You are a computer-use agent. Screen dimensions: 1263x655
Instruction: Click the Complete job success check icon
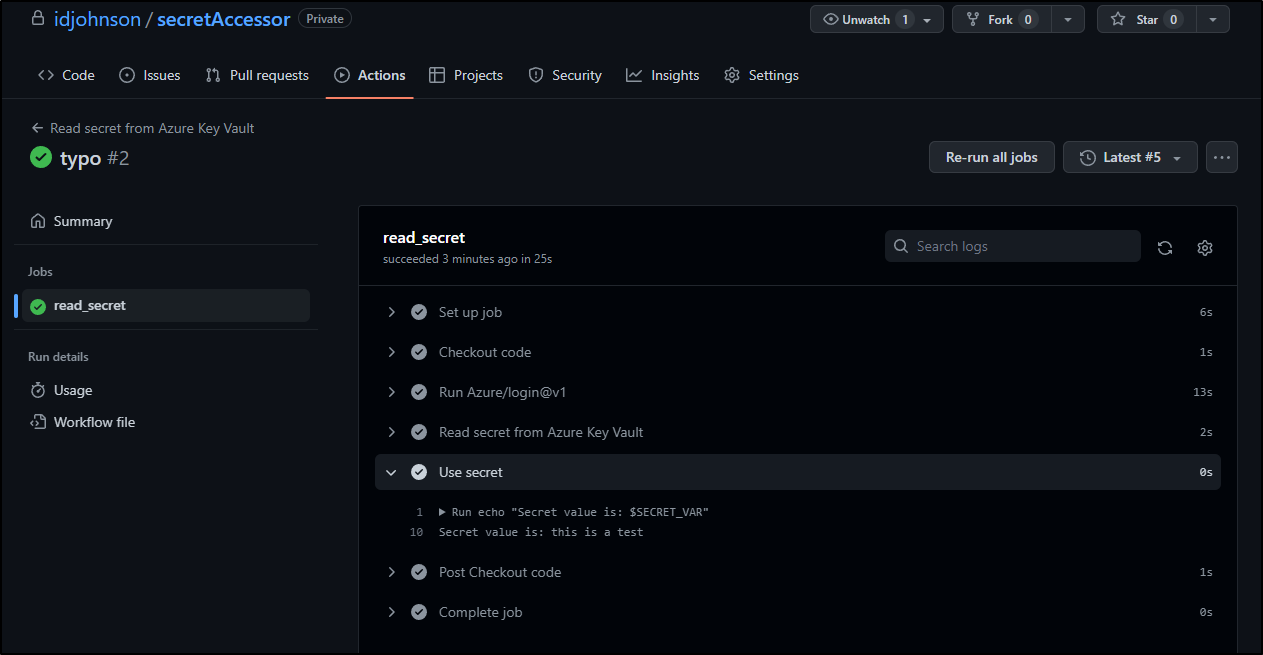[x=419, y=612]
